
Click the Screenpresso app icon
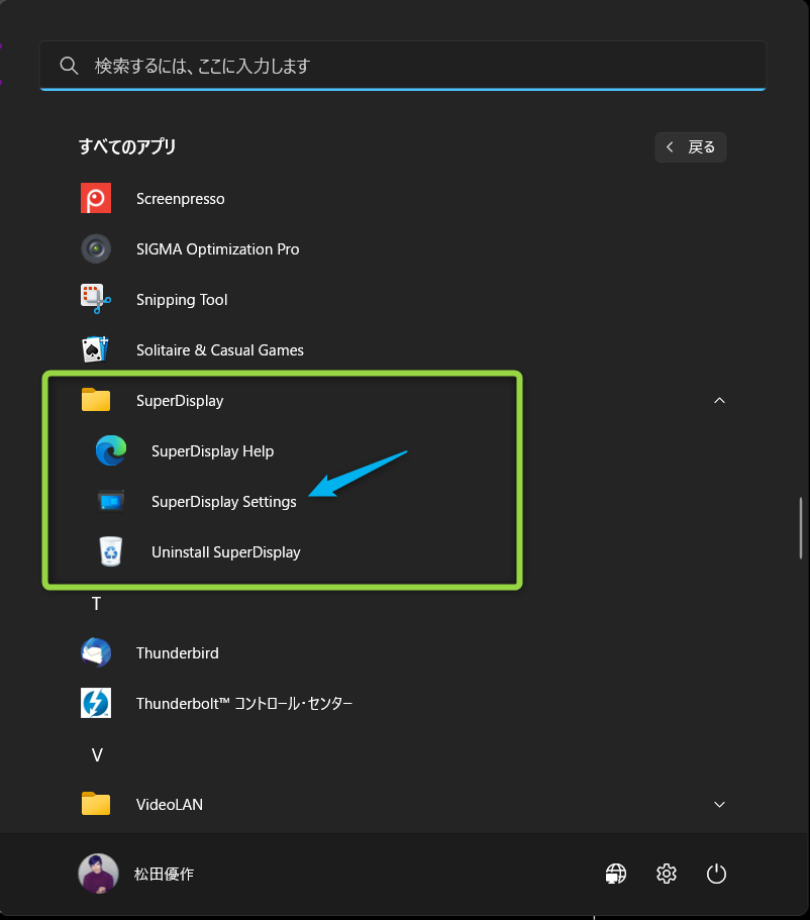pyautogui.click(x=96, y=198)
